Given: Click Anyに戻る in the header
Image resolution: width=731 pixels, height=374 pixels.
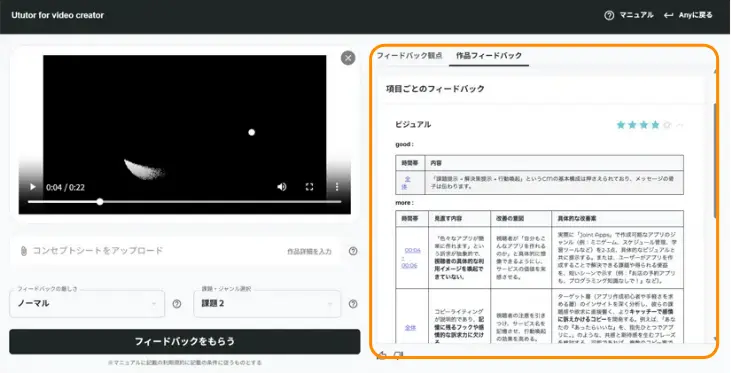Looking at the screenshot, I should coord(688,15).
